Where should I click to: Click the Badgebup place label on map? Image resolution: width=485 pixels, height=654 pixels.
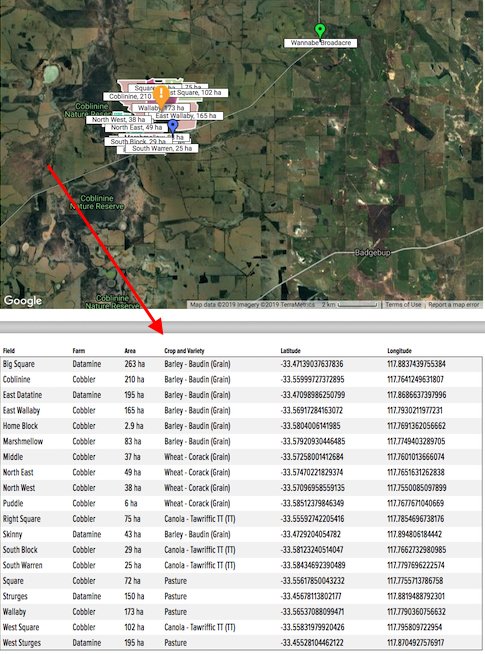tap(372, 253)
